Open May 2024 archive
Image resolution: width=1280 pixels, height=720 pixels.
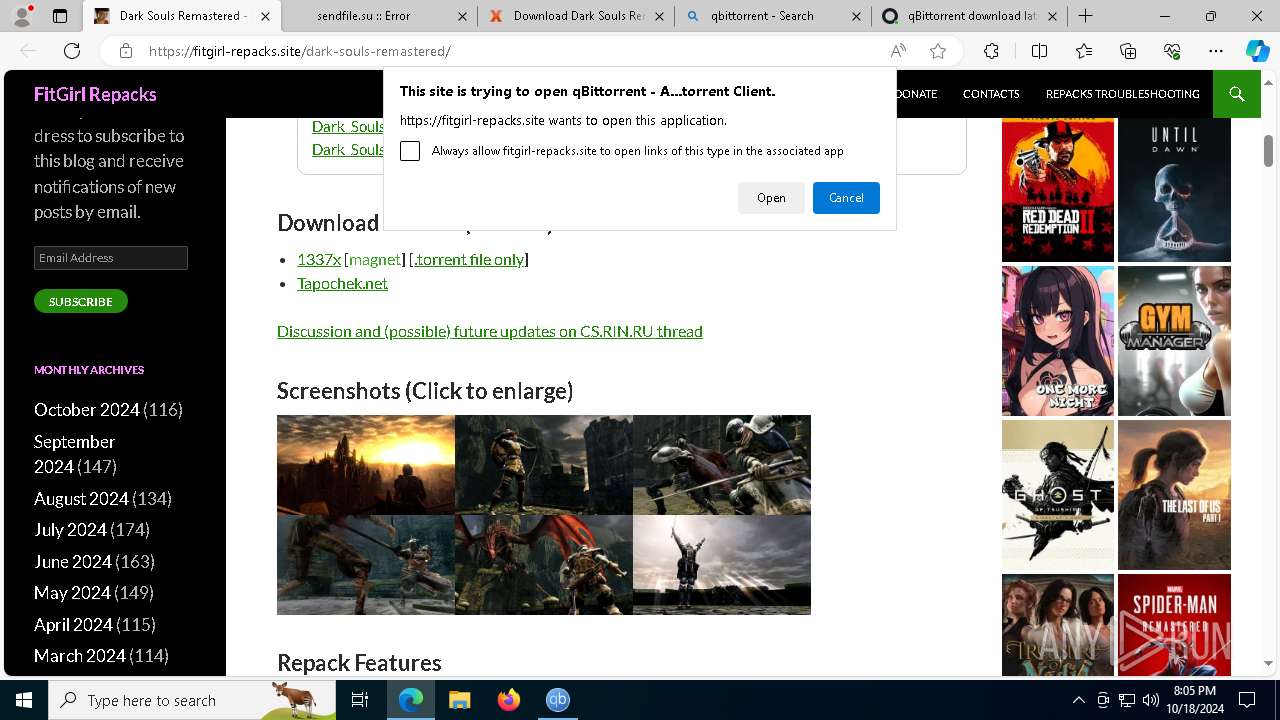[x=72, y=593]
